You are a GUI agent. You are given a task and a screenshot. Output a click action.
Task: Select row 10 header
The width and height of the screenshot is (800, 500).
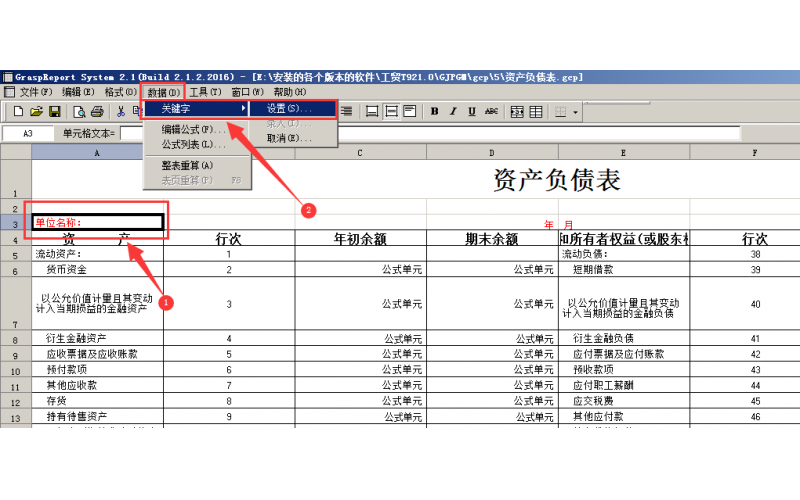point(15,371)
